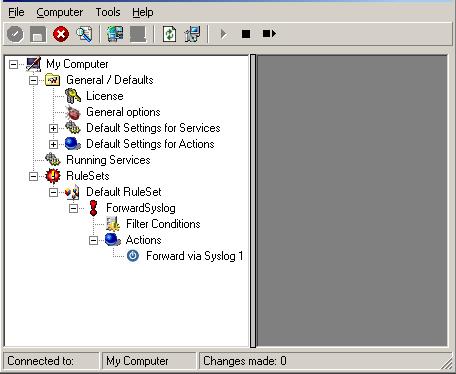Click the Stop service square button

point(246,34)
